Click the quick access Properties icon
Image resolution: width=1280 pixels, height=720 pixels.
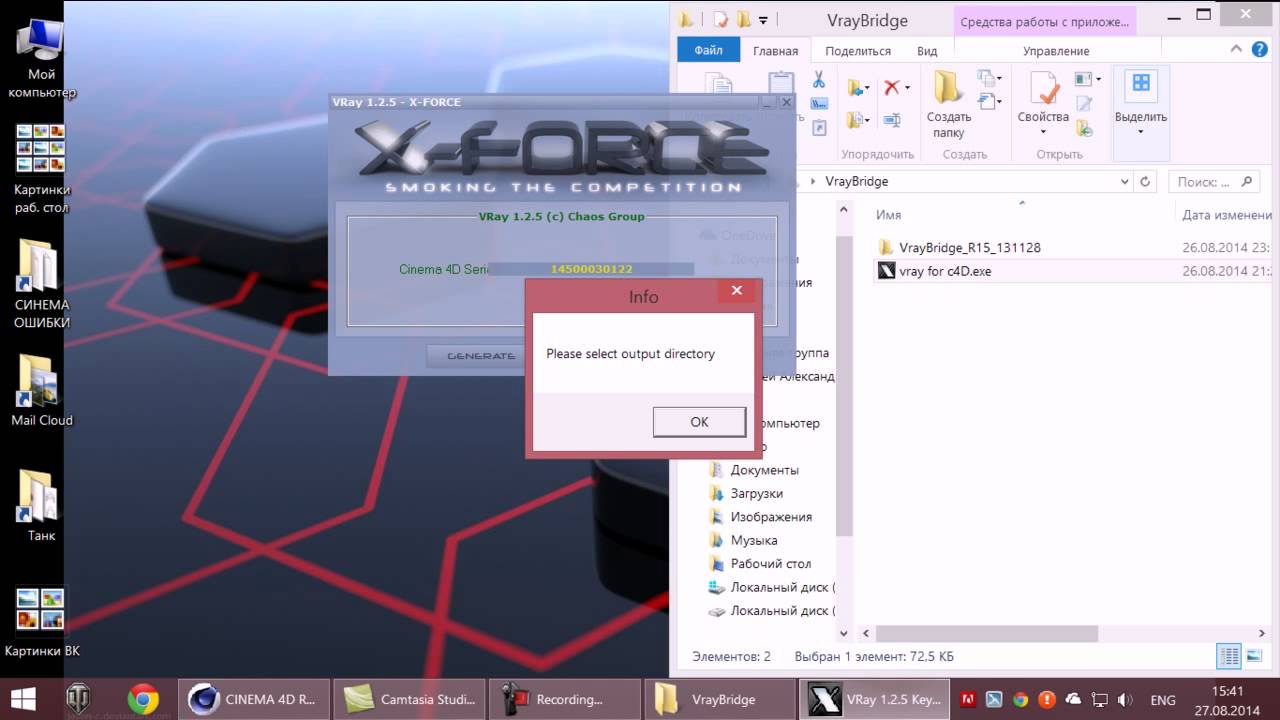[718, 19]
